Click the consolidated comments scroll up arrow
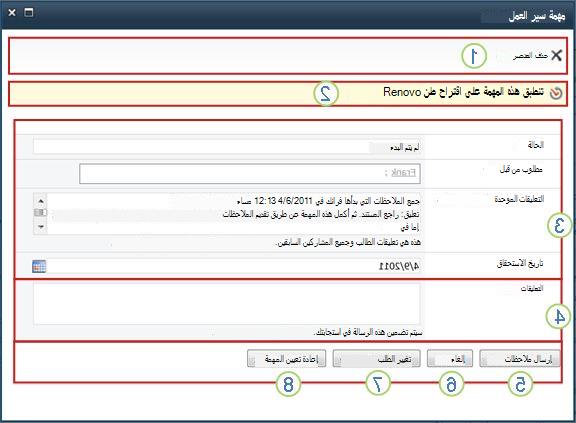Screen dimensions: 576x423 (41, 201)
